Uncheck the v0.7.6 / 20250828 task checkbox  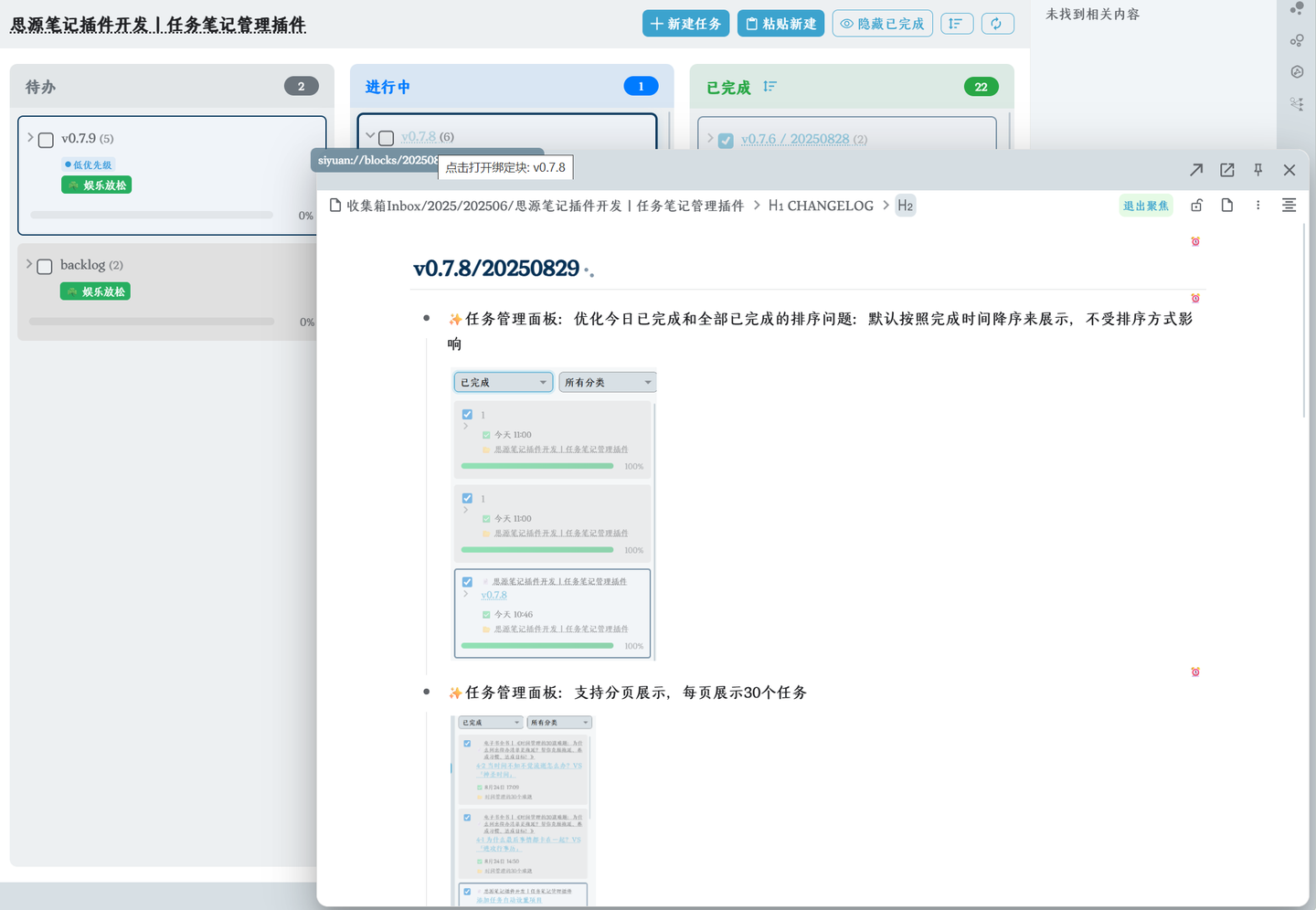726,141
